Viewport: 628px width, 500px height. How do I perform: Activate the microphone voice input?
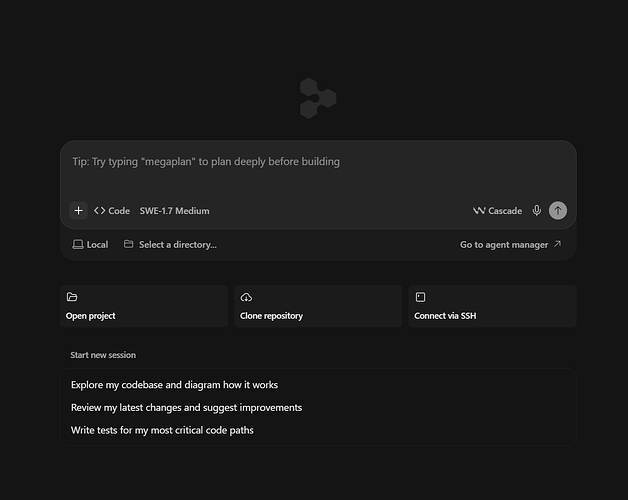click(x=537, y=210)
